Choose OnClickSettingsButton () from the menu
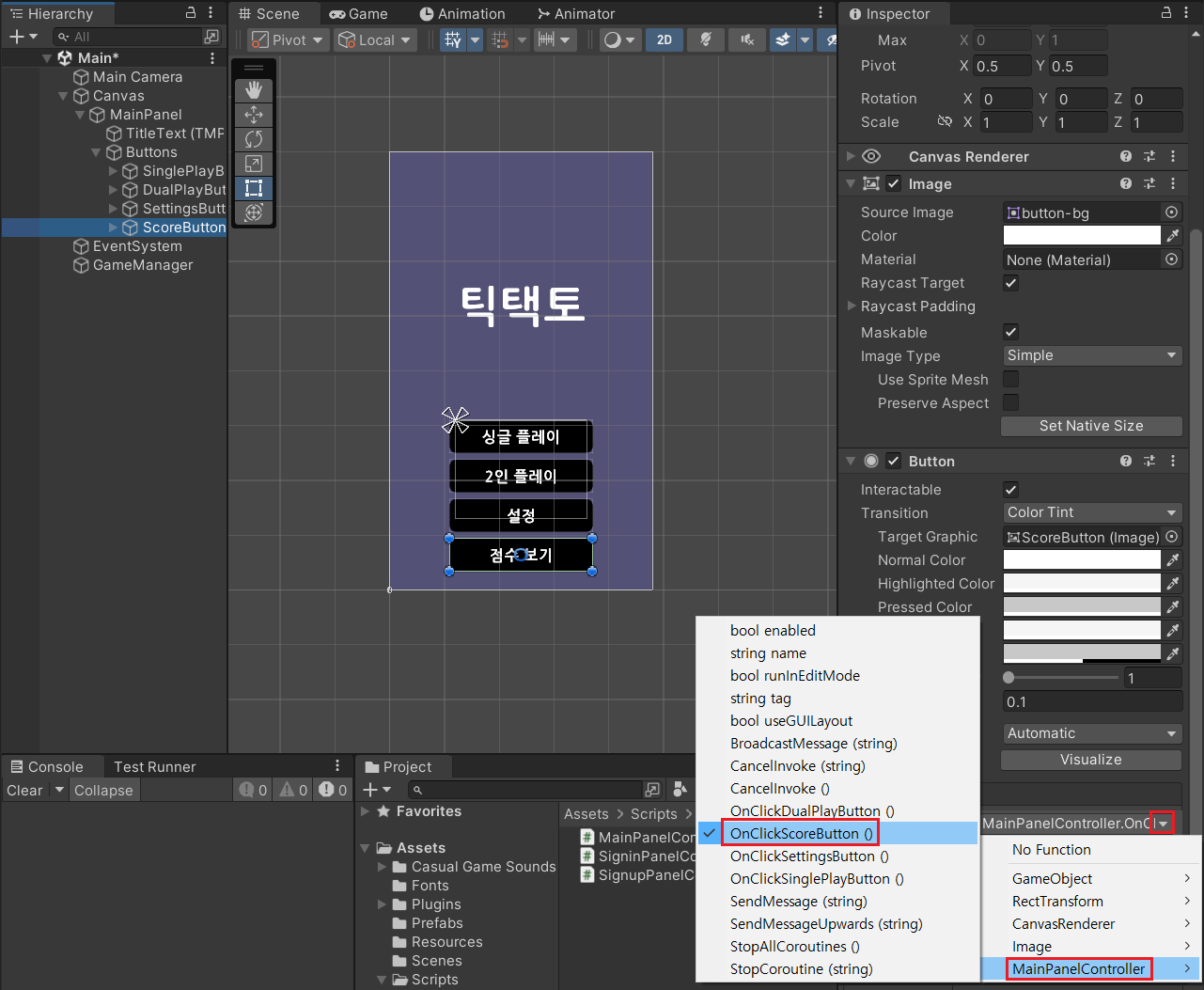This screenshot has height=990, width=1204. click(x=809, y=856)
